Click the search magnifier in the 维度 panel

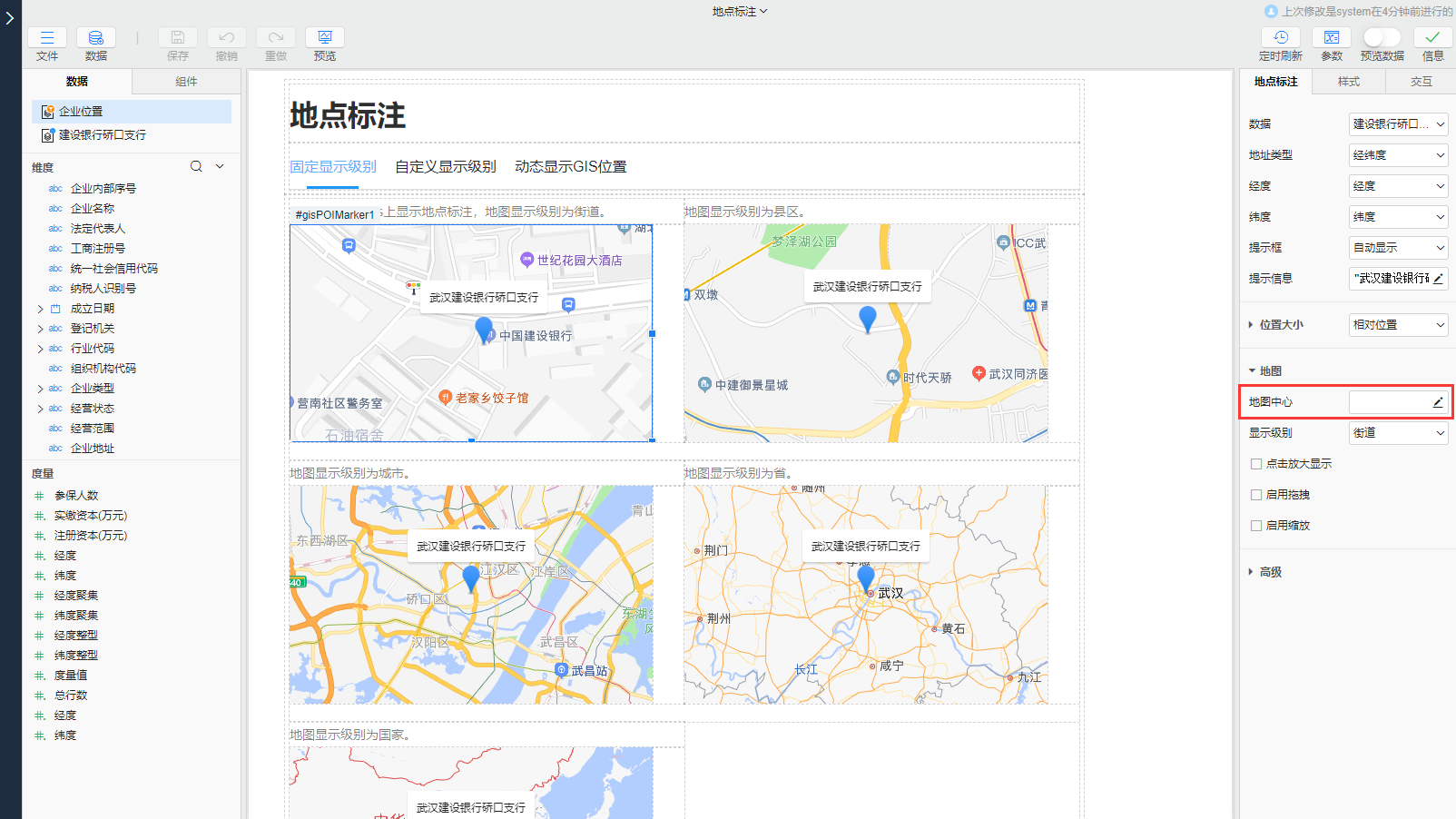click(196, 166)
